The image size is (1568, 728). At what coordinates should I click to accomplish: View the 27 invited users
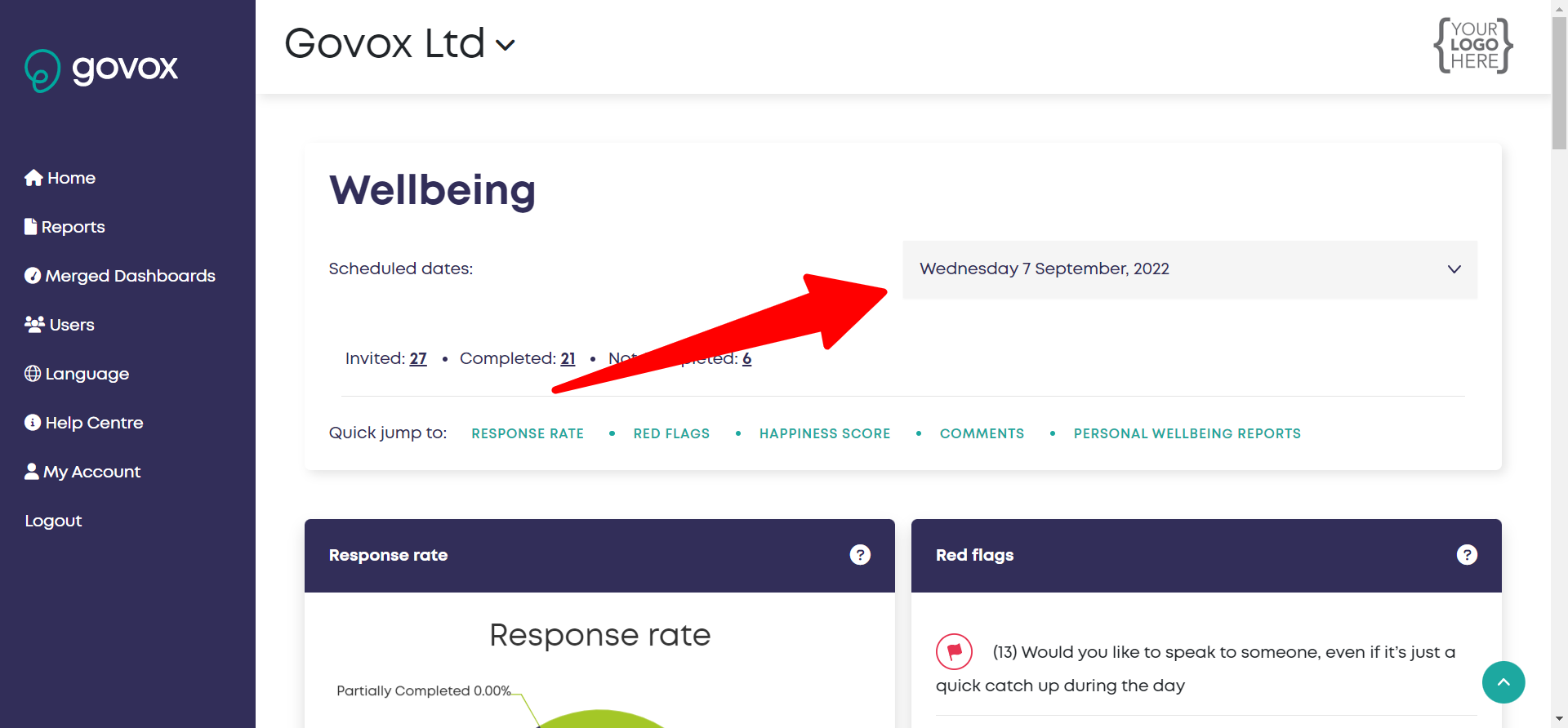pos(418,358)
